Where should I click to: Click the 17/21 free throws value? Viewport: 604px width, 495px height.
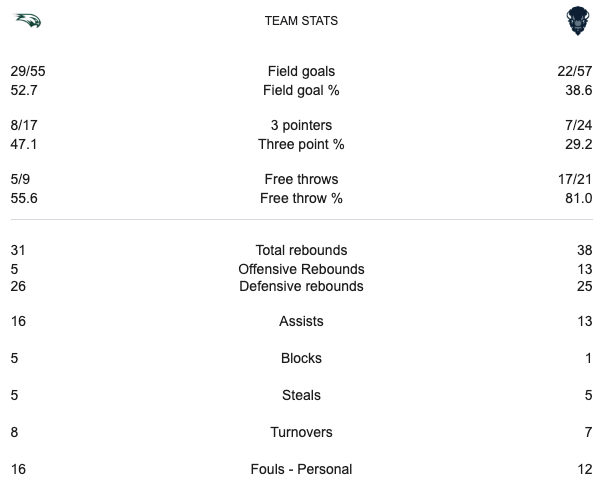point(575,180)
